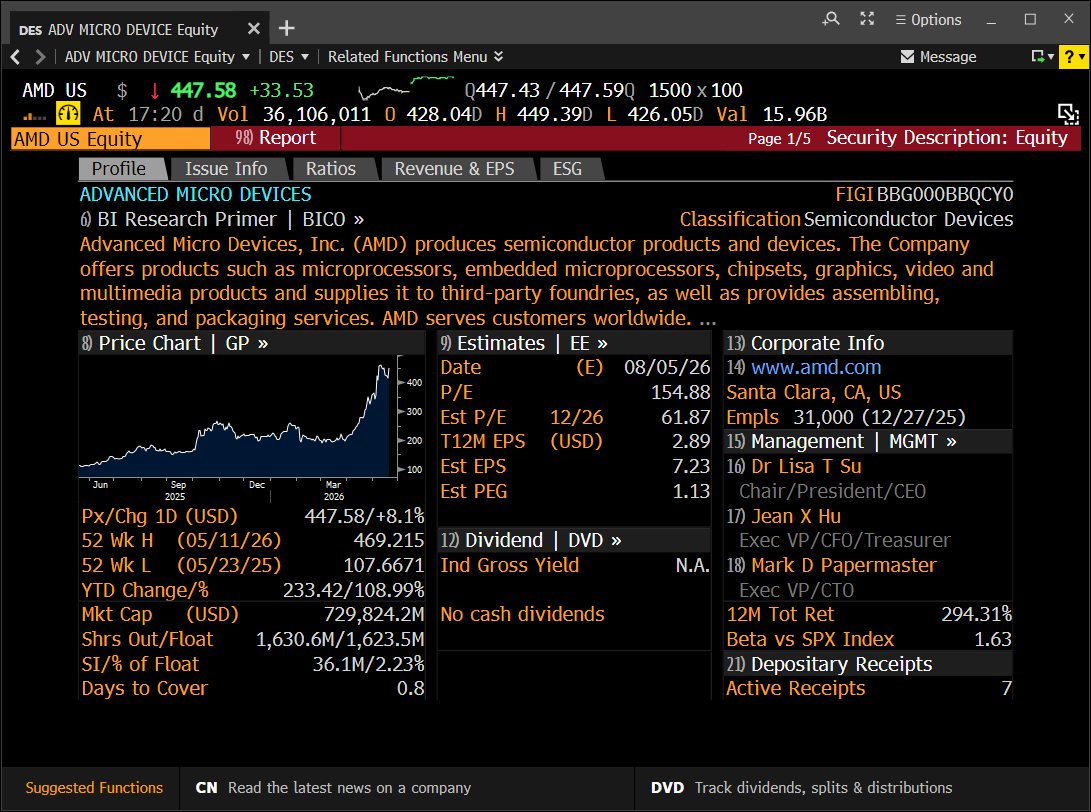Click the Est P/E 61.87 row

pyautogui.click(x=575, y=417)
